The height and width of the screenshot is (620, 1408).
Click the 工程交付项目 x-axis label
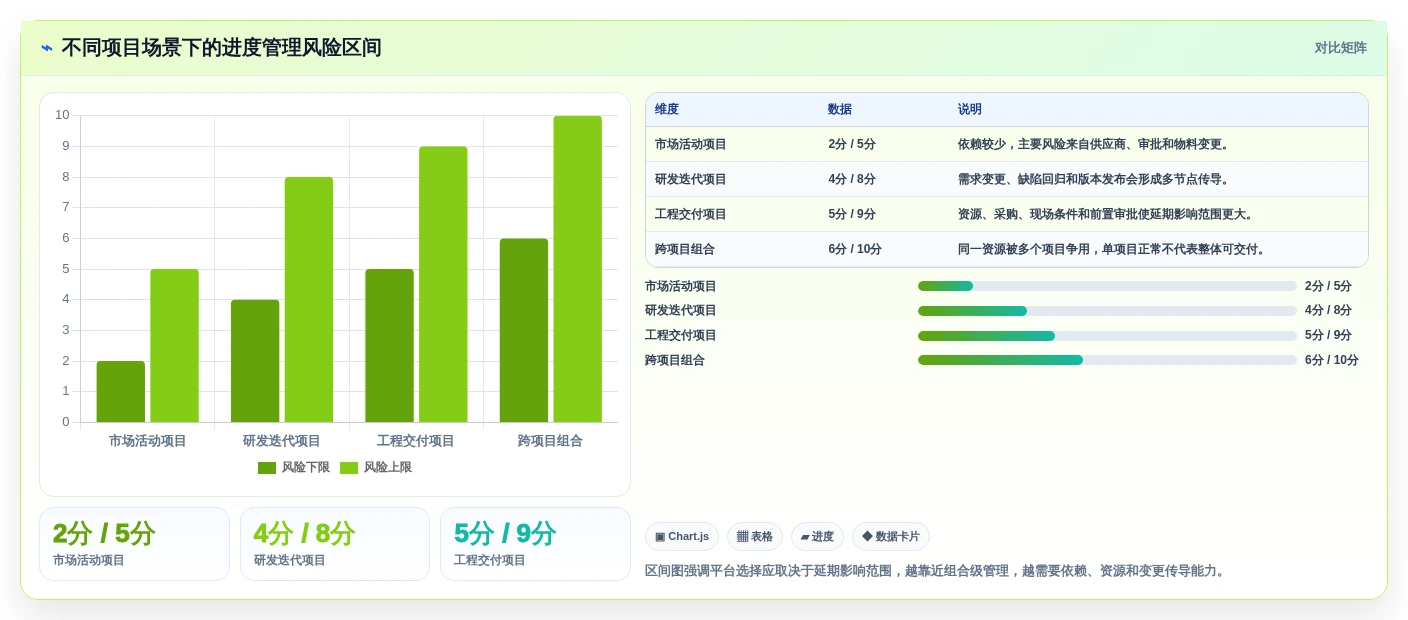click(416, 441)
